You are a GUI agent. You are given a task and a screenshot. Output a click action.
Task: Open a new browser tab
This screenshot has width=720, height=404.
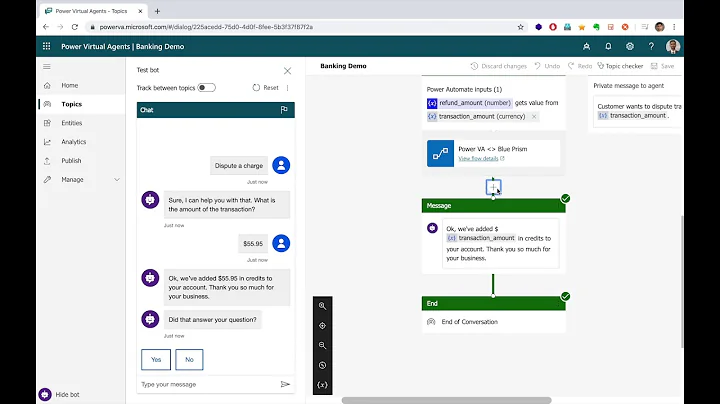[157, 11]
